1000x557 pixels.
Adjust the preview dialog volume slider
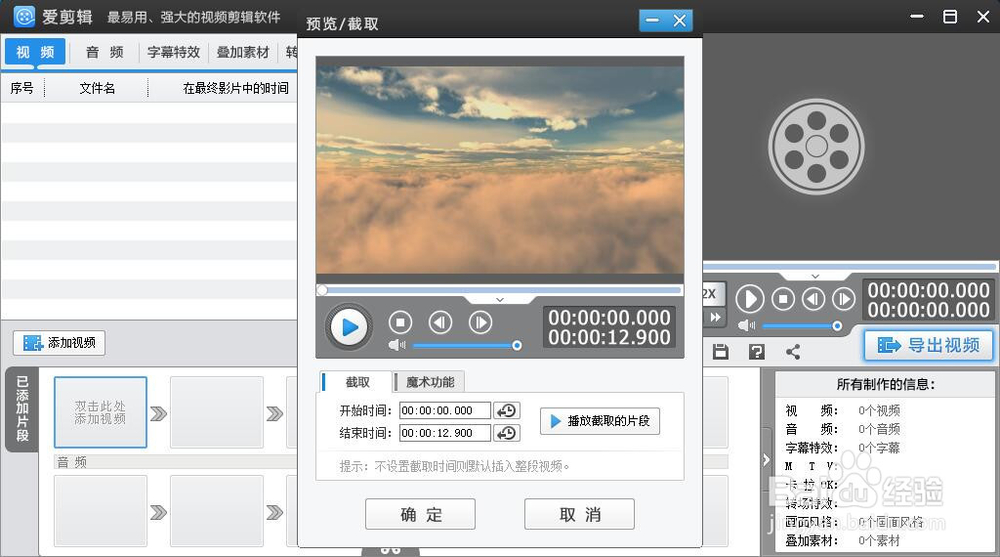coord(467,345)
